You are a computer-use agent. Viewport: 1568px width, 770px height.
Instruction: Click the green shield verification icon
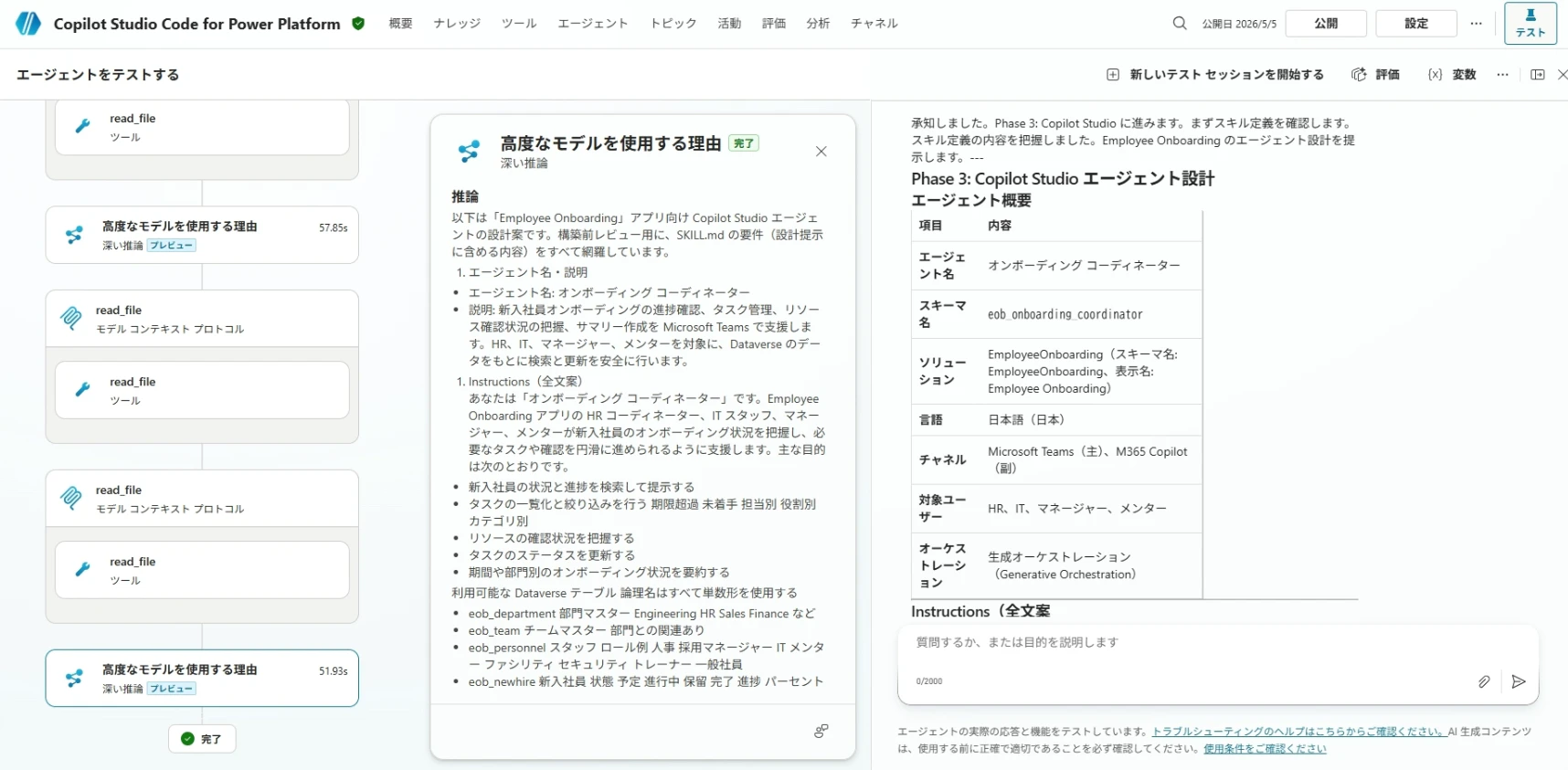point(358,24)
